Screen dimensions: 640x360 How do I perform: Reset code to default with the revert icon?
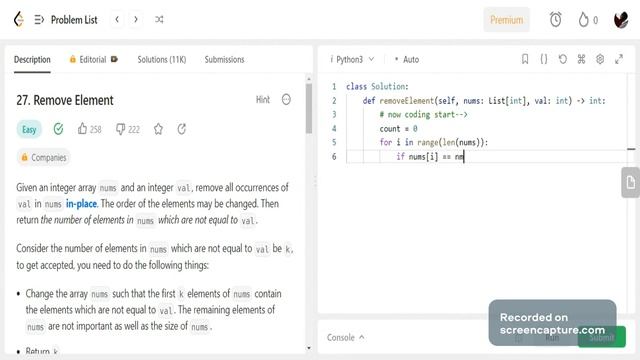tap(562, 59)
